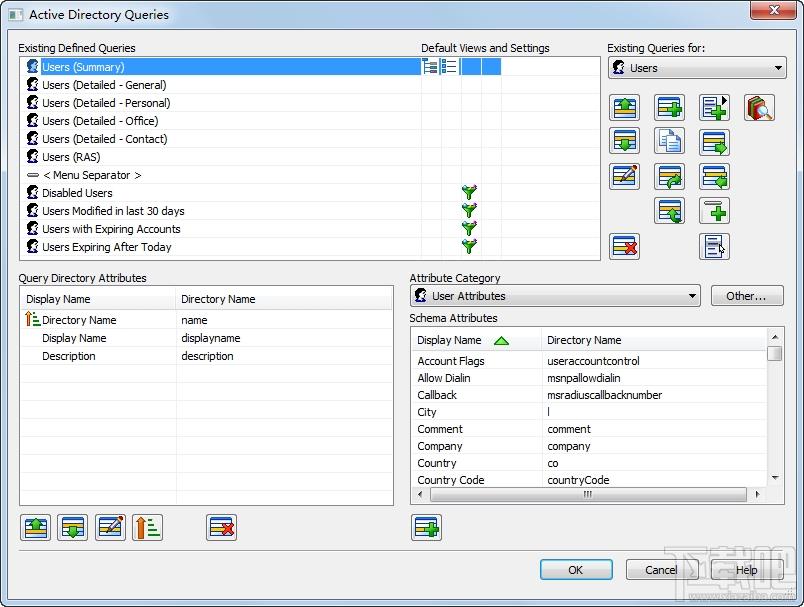Click schema list vertical scrollbar down arrow

(775, 477)
